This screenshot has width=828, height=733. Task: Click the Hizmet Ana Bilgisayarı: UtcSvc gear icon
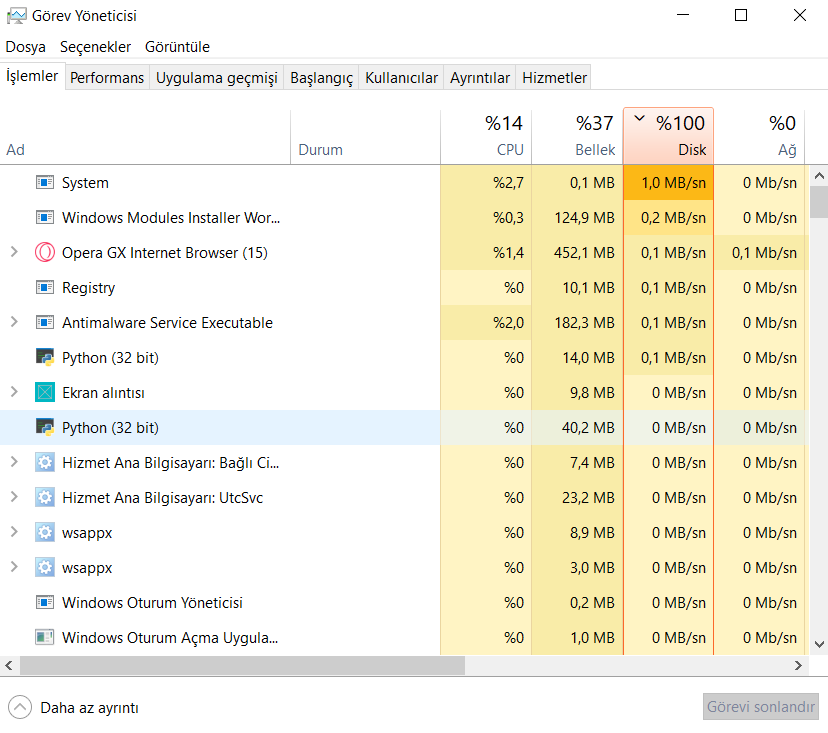45,498
